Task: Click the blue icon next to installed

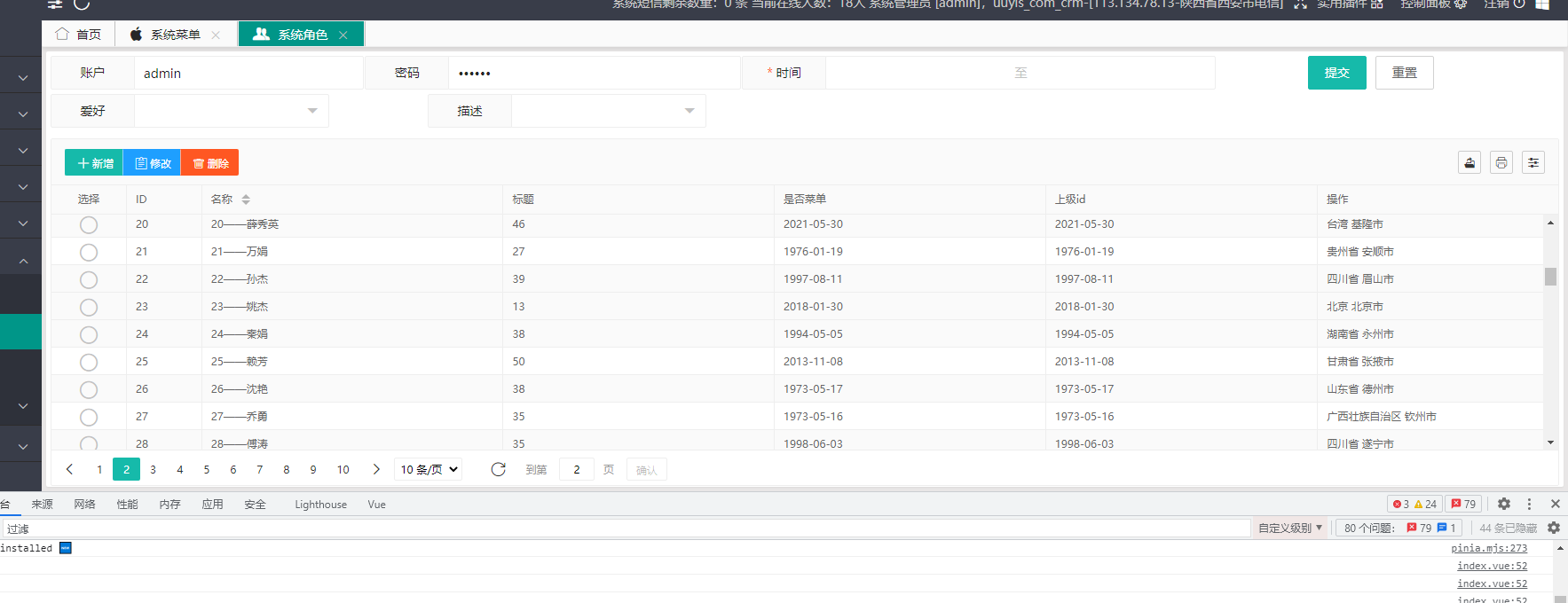Action: pyautogui.click(x=66, y=548)
